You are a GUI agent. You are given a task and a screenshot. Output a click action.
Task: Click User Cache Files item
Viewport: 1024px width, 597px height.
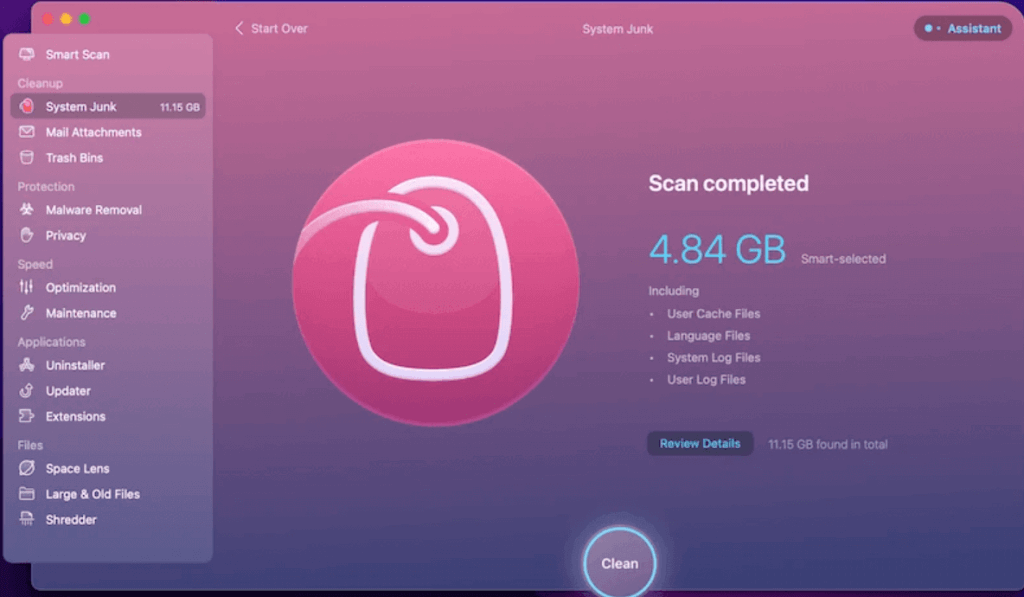pos(713,314)
